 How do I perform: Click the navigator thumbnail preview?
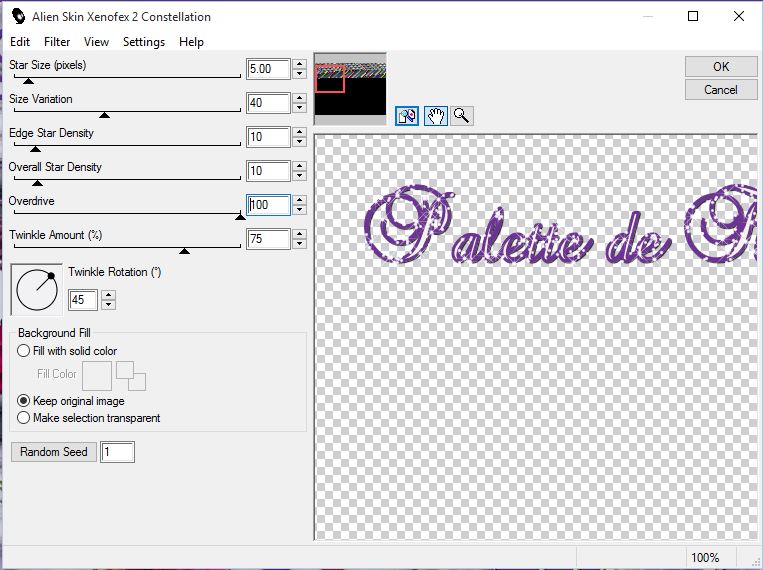tap(350, 89)
